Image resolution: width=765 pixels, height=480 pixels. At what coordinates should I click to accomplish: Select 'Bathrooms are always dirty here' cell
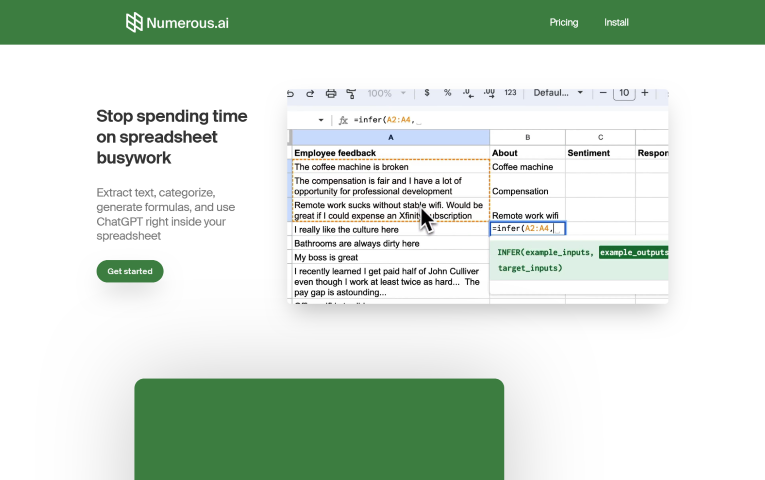click(391, 243)
